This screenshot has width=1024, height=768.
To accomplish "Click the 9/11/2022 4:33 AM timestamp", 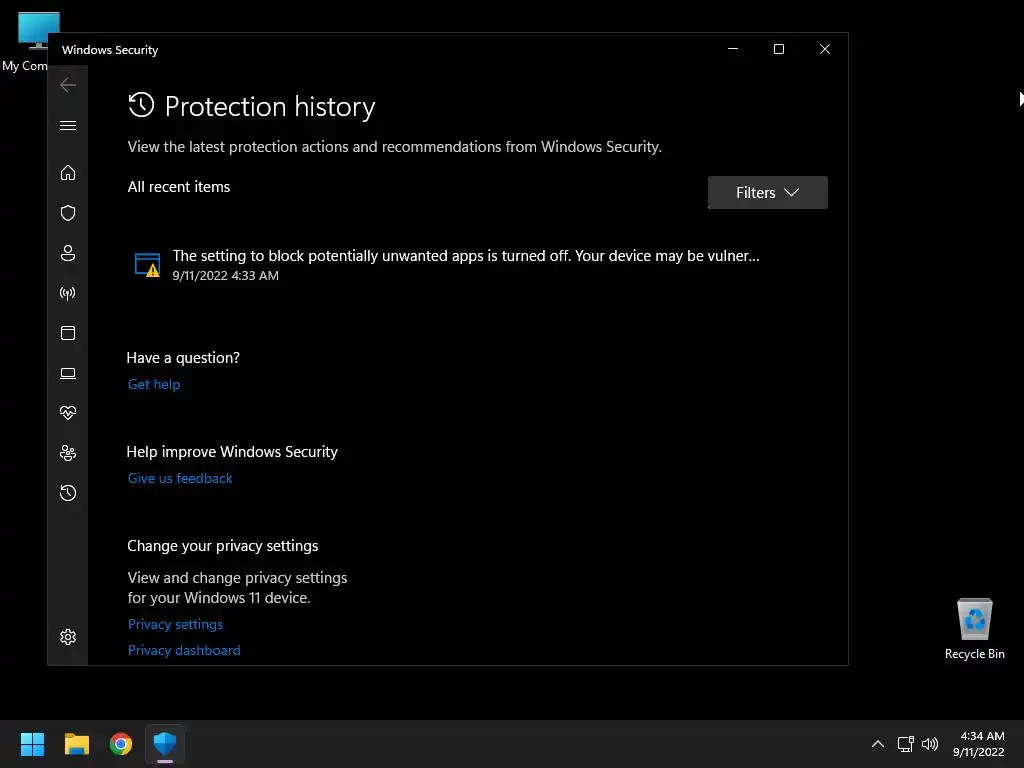I will (x=225, y=276).
